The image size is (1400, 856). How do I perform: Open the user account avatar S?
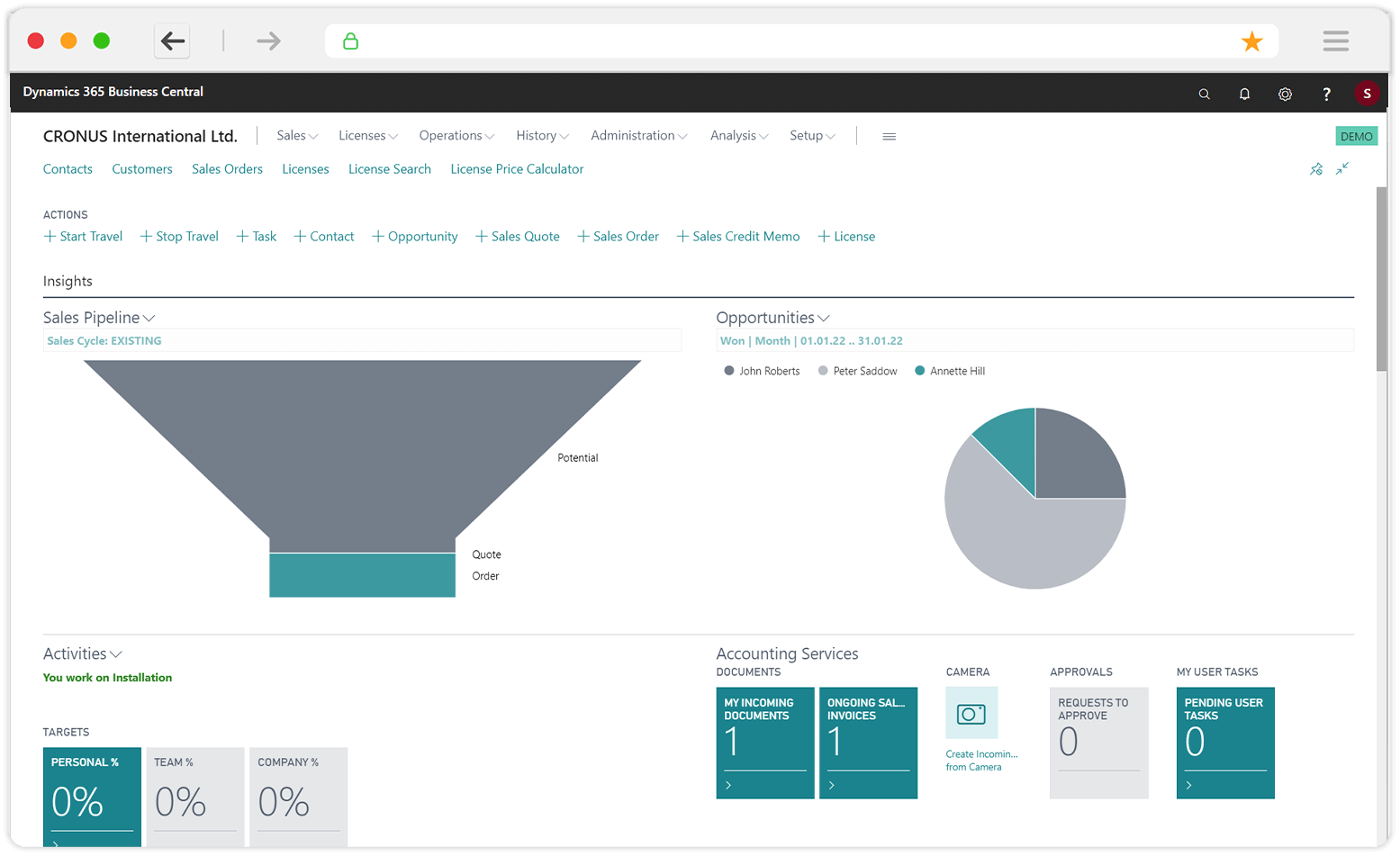(x=1367, y=93)
